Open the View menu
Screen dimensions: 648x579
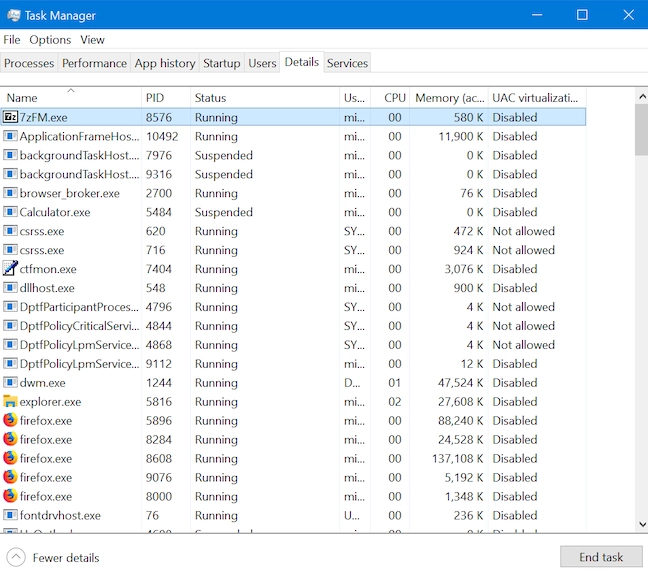[x=92, y=40]
